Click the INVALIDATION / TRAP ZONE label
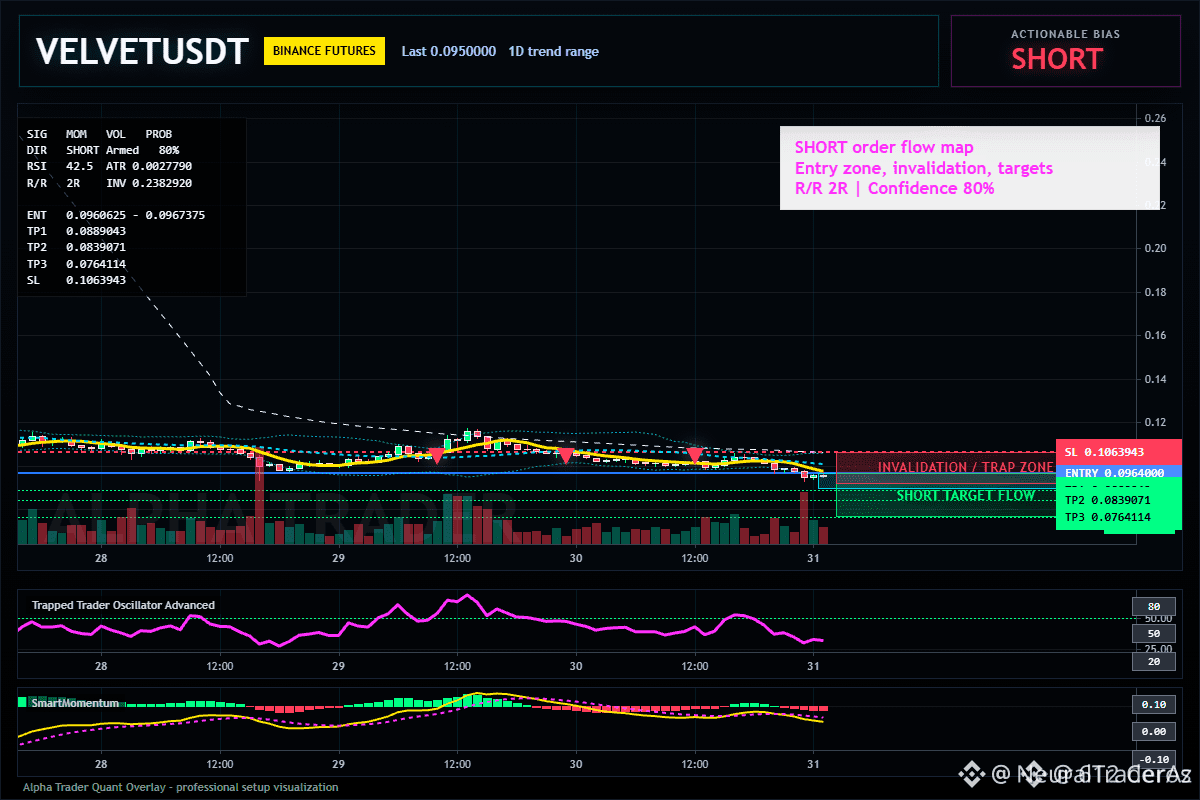1200x800 pixels. click(x=965, y=467)
